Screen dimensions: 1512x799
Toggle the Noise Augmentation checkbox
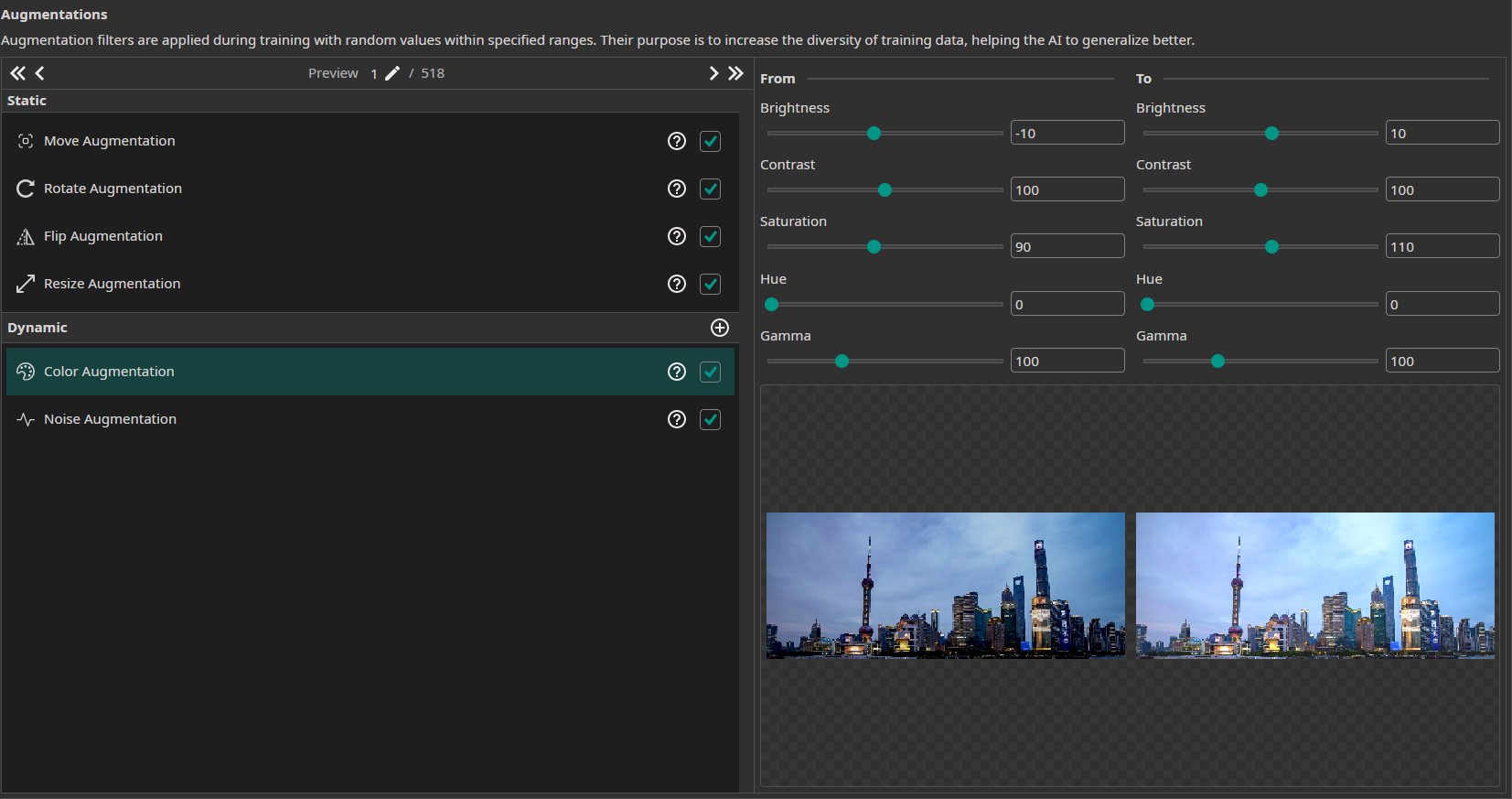[x=710, y=419]
